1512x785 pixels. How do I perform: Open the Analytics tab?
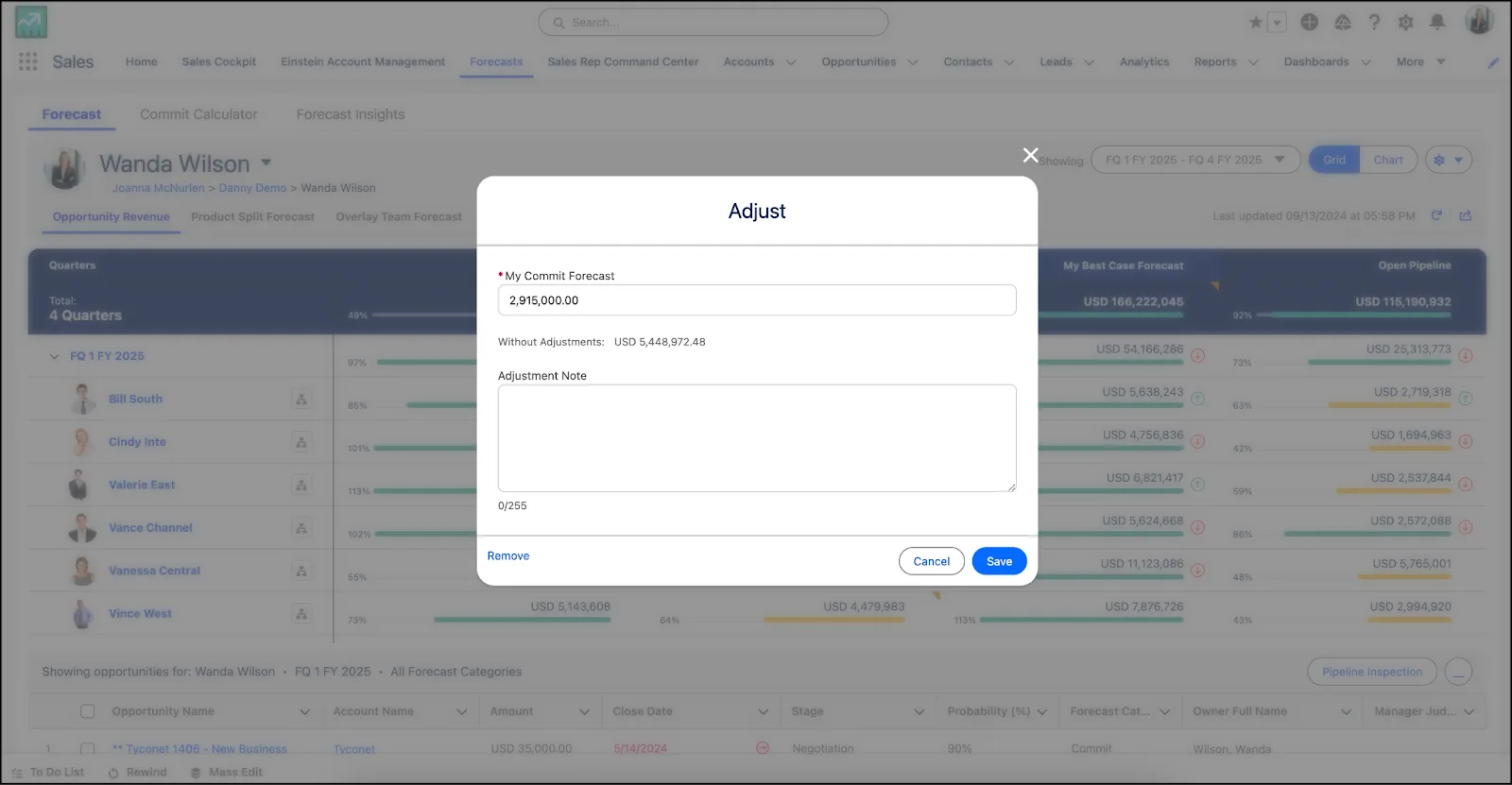(x=1144, y=61)
